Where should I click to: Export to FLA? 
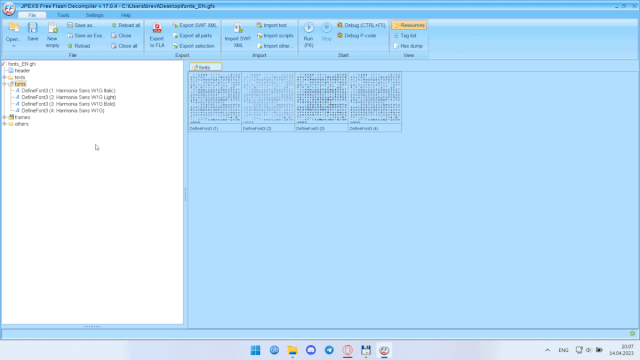tap(157, 36)
